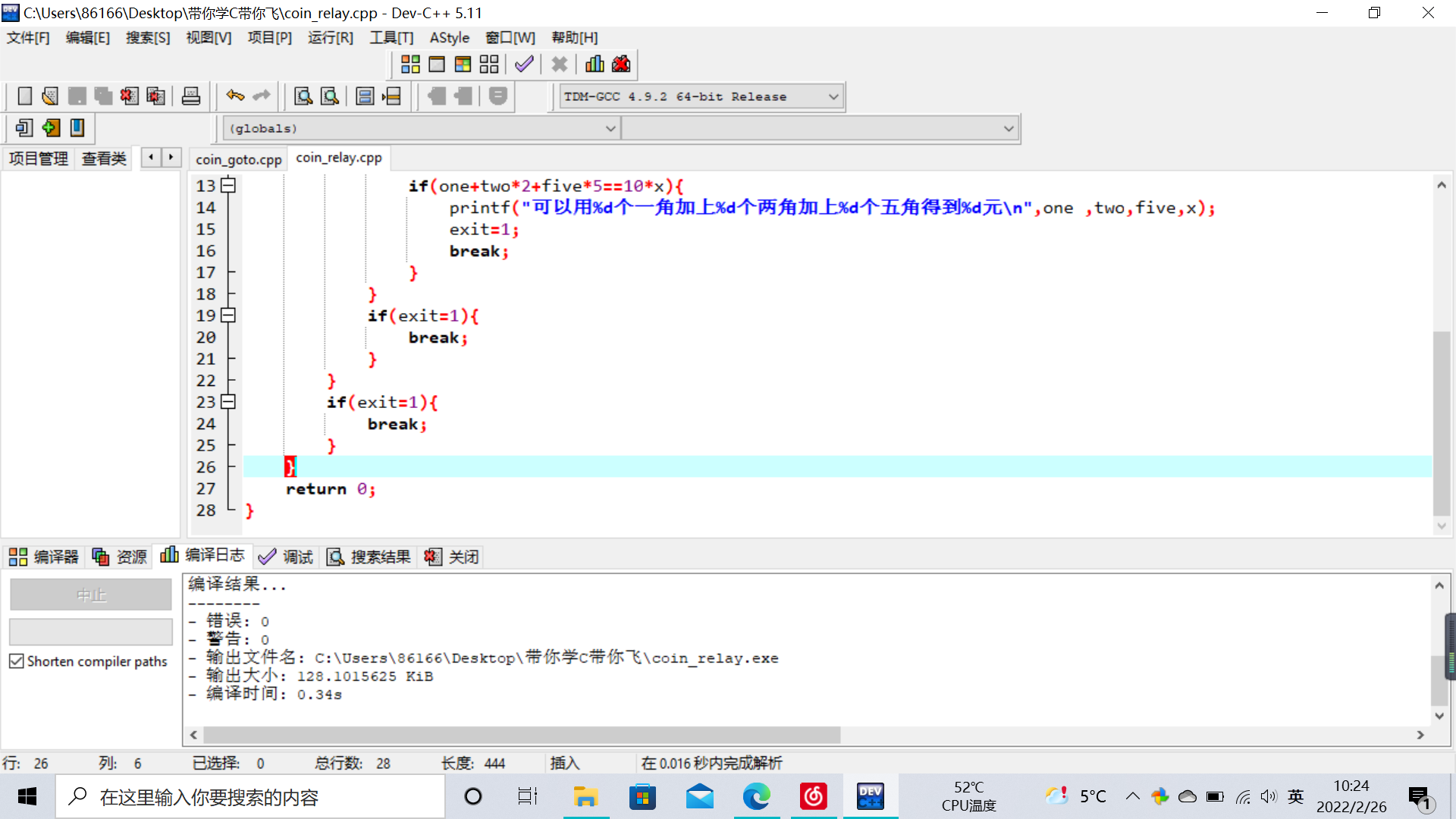Click the Add bookmark icon
The width and height of the screenshot is (1456, 819).
point(51,128)
